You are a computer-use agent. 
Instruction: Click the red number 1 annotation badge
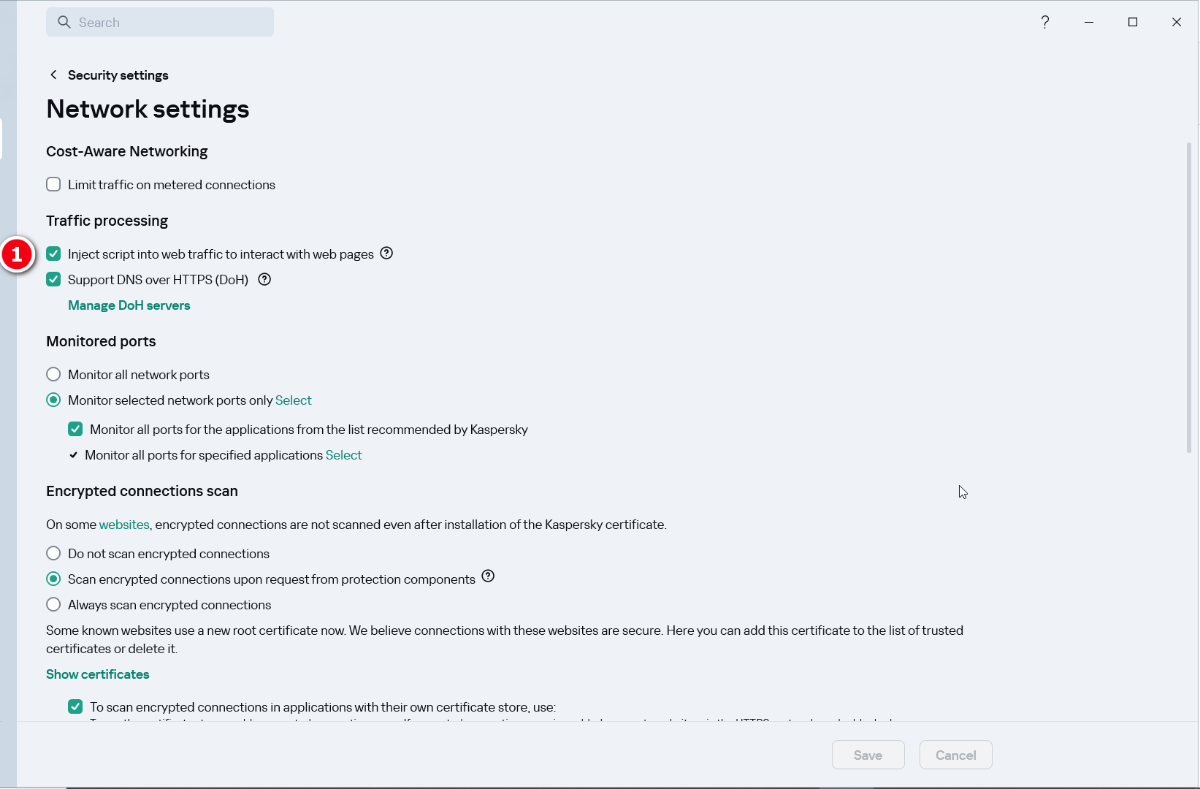(x=17, y=255)
